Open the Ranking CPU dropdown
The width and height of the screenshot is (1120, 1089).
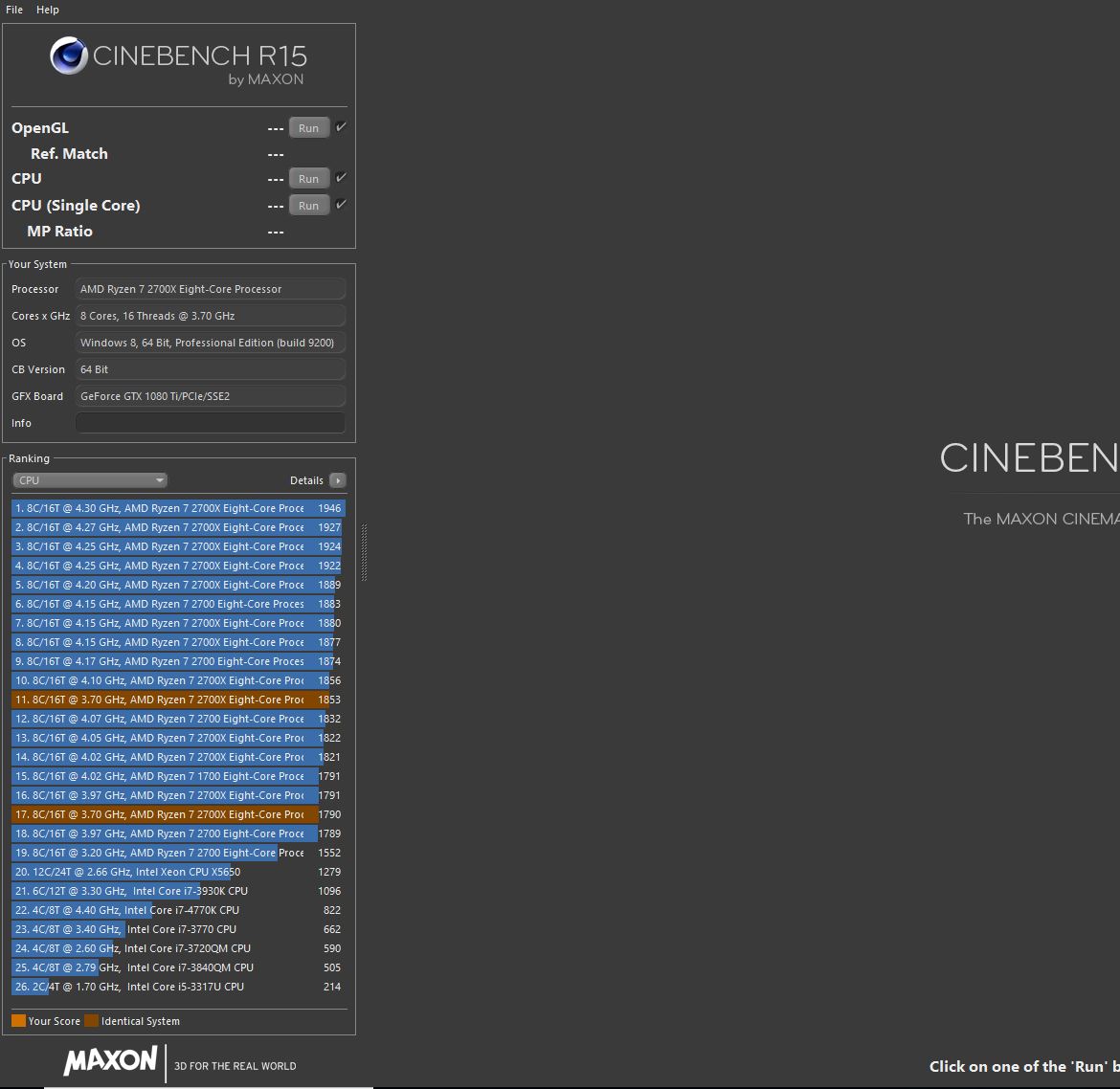(89, 480)
